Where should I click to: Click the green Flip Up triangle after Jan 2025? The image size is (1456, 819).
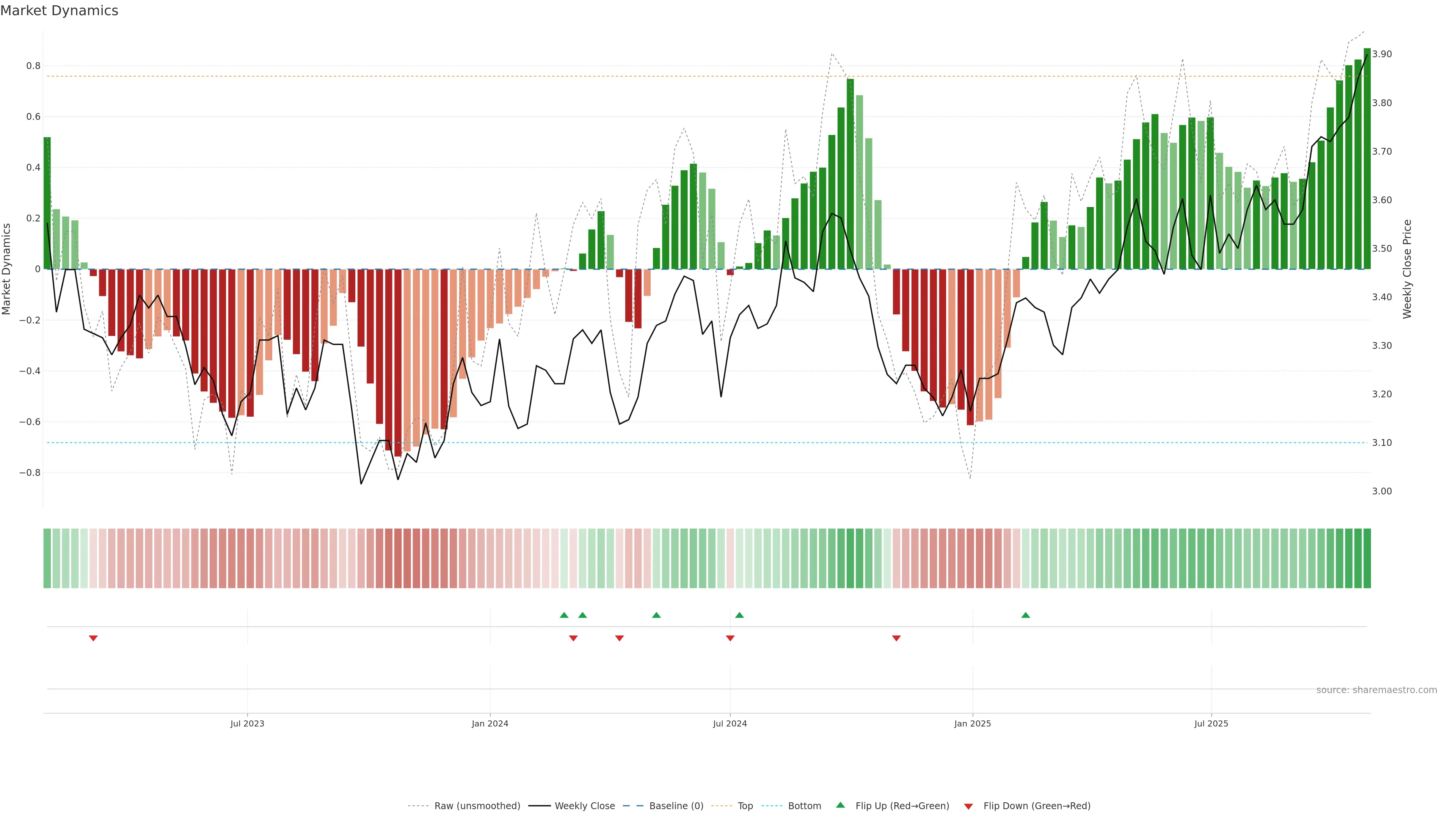click(x=1025, y=615)
